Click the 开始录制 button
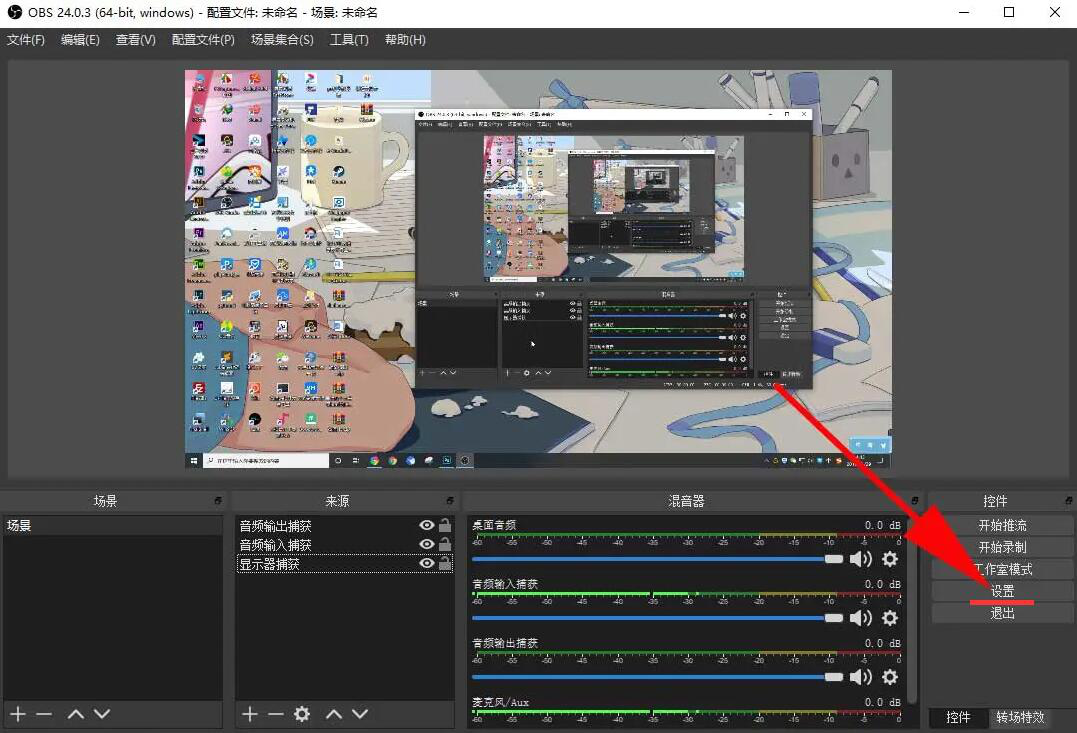 pos(1002,547)
